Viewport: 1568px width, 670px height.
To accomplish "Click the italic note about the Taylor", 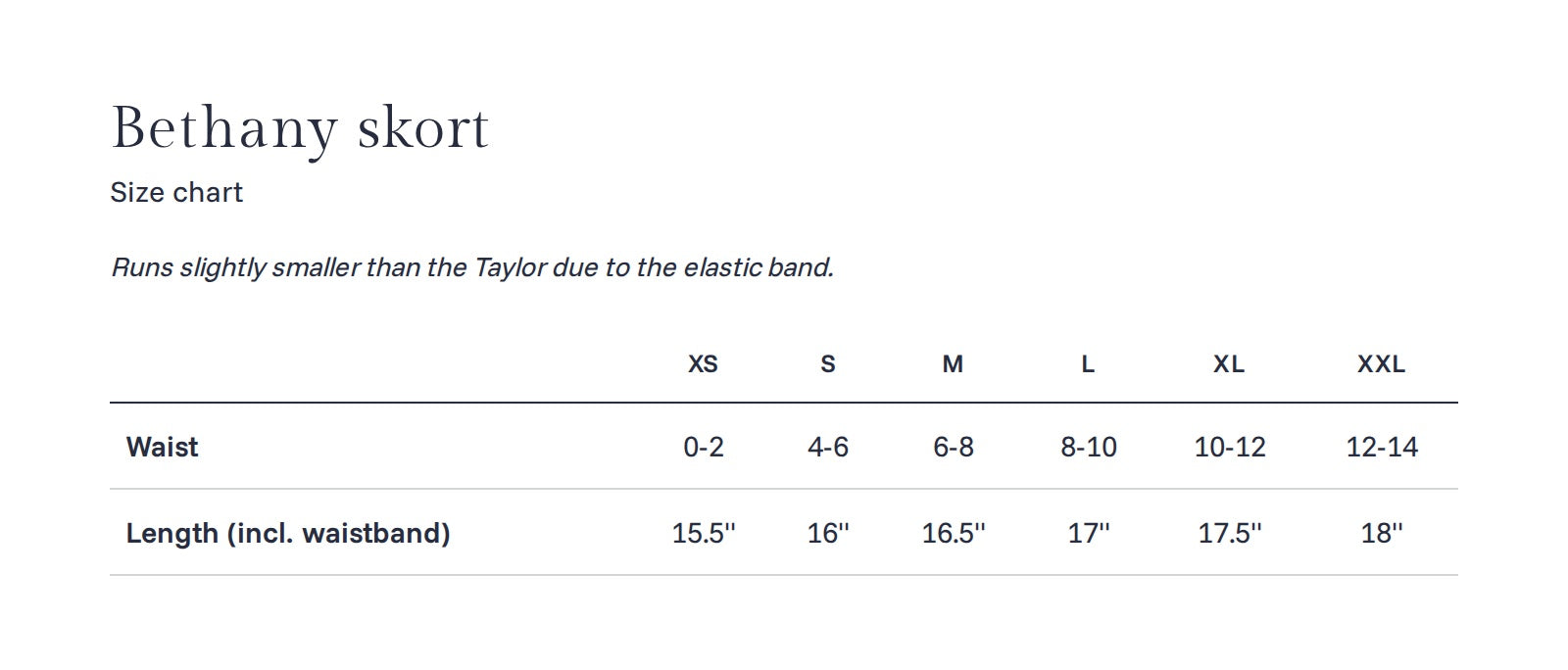I will tap(472, 266).
